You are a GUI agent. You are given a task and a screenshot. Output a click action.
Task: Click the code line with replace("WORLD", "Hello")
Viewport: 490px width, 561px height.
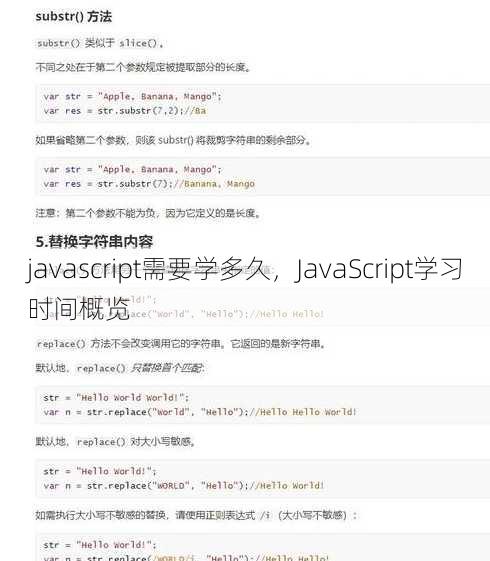[x=183, y=486]
